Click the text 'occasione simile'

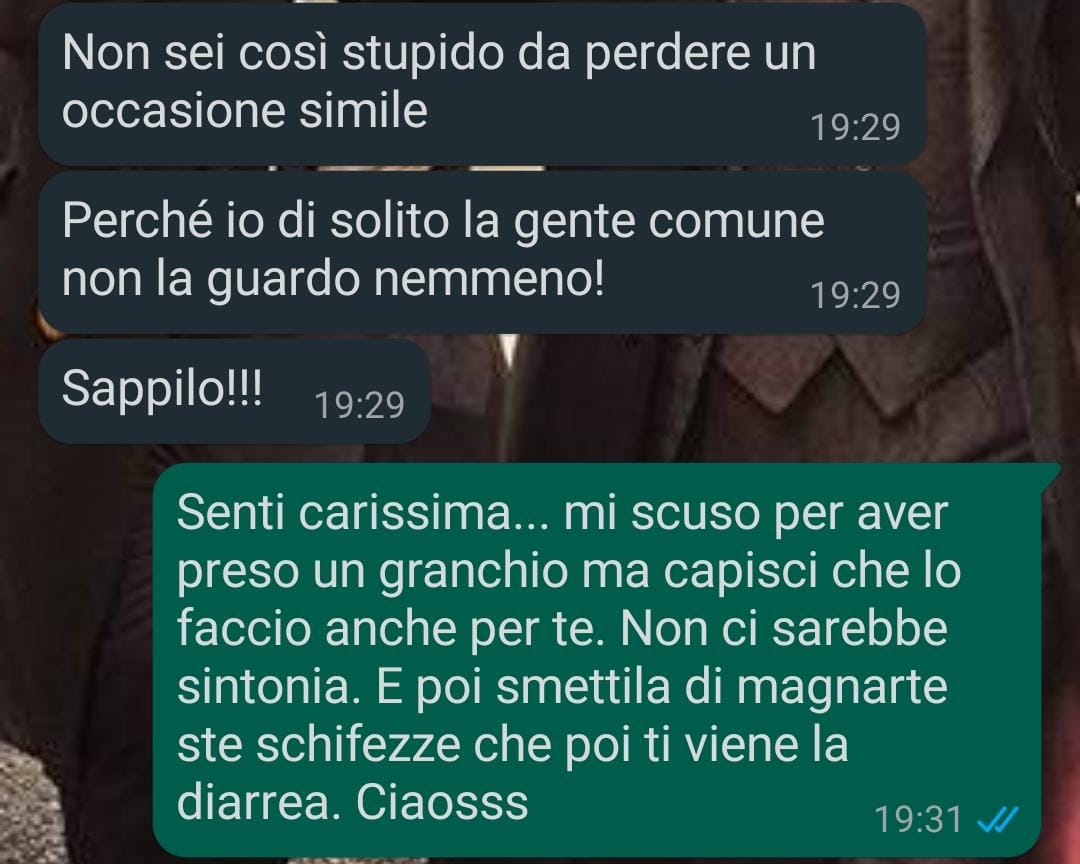click(245, 110)
